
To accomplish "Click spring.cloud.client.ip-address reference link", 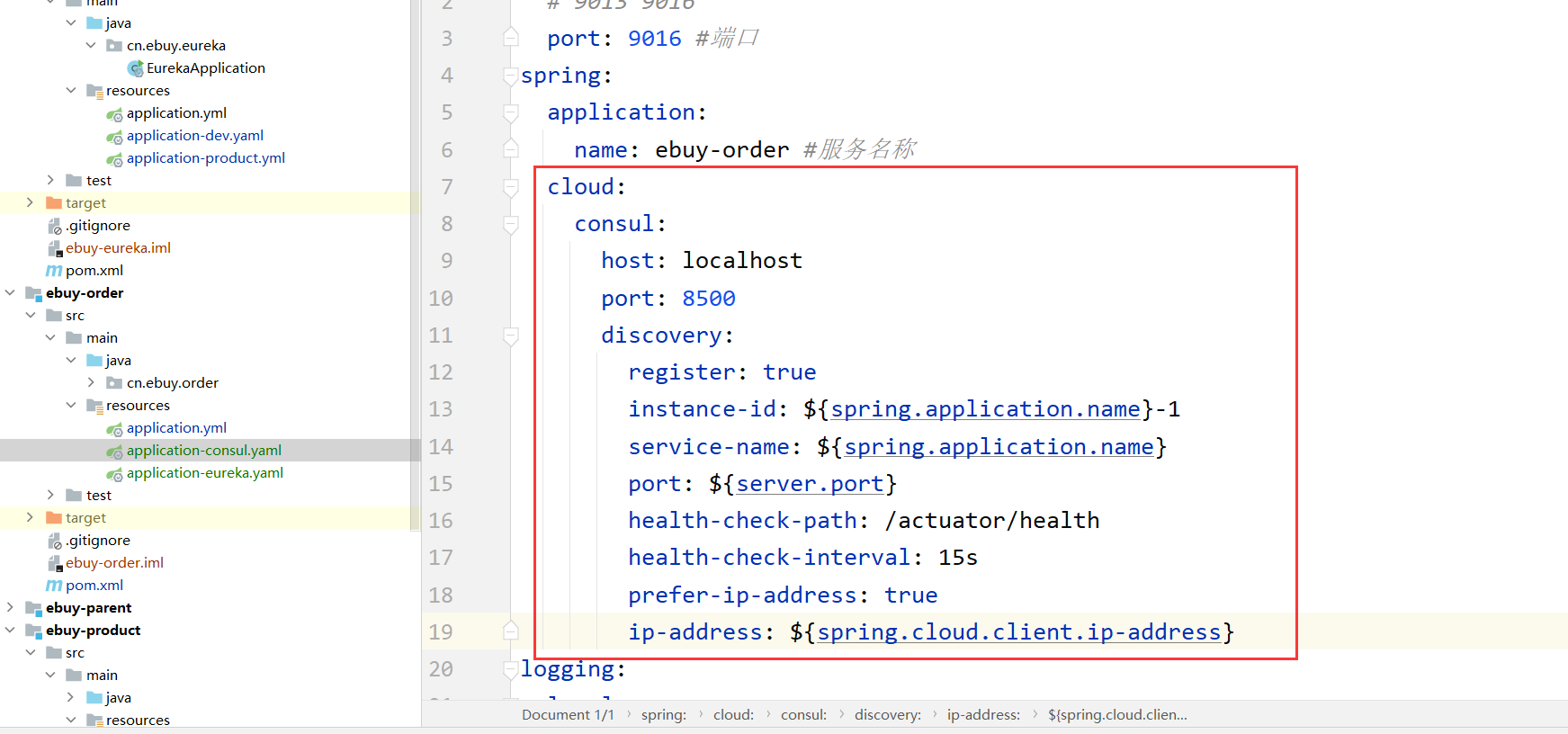I will pyautogui.click(x=1019, y=632).
